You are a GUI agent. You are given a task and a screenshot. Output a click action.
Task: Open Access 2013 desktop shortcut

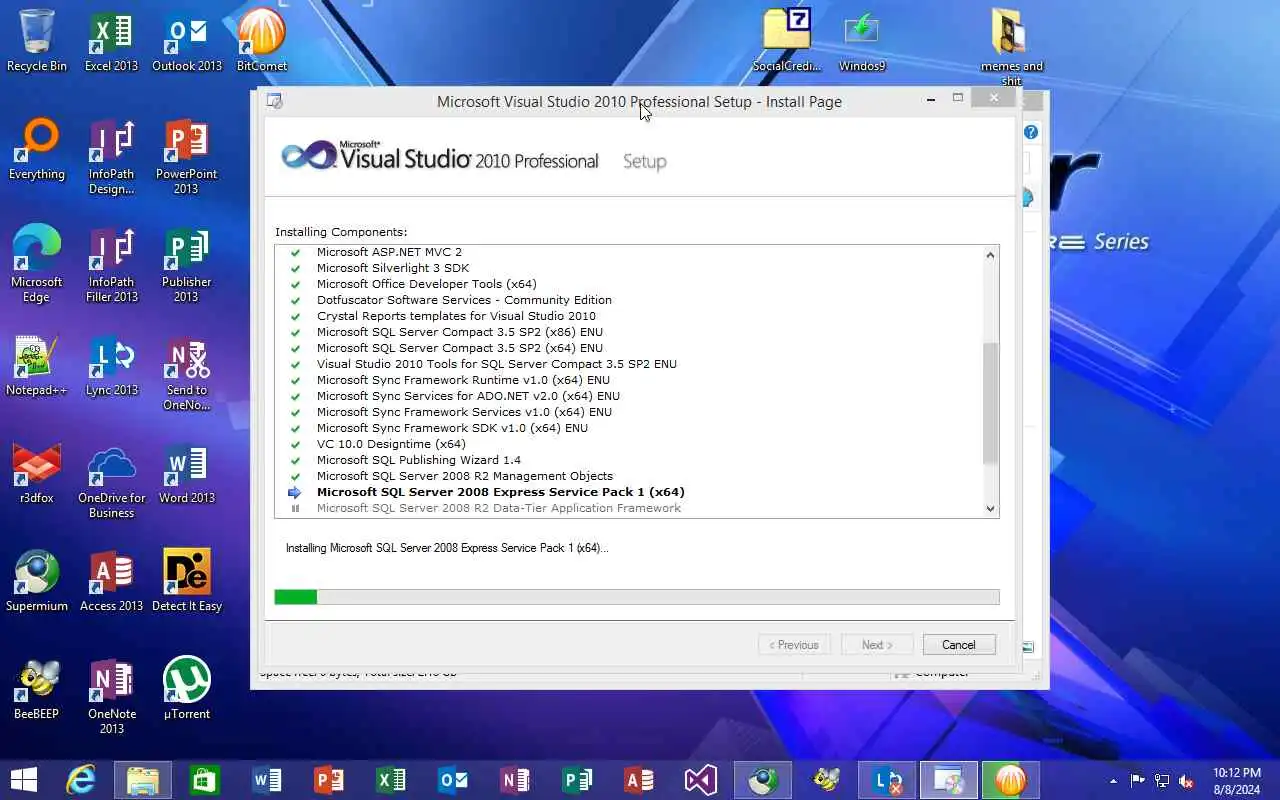pyautogui.click(x=111, y=581)
